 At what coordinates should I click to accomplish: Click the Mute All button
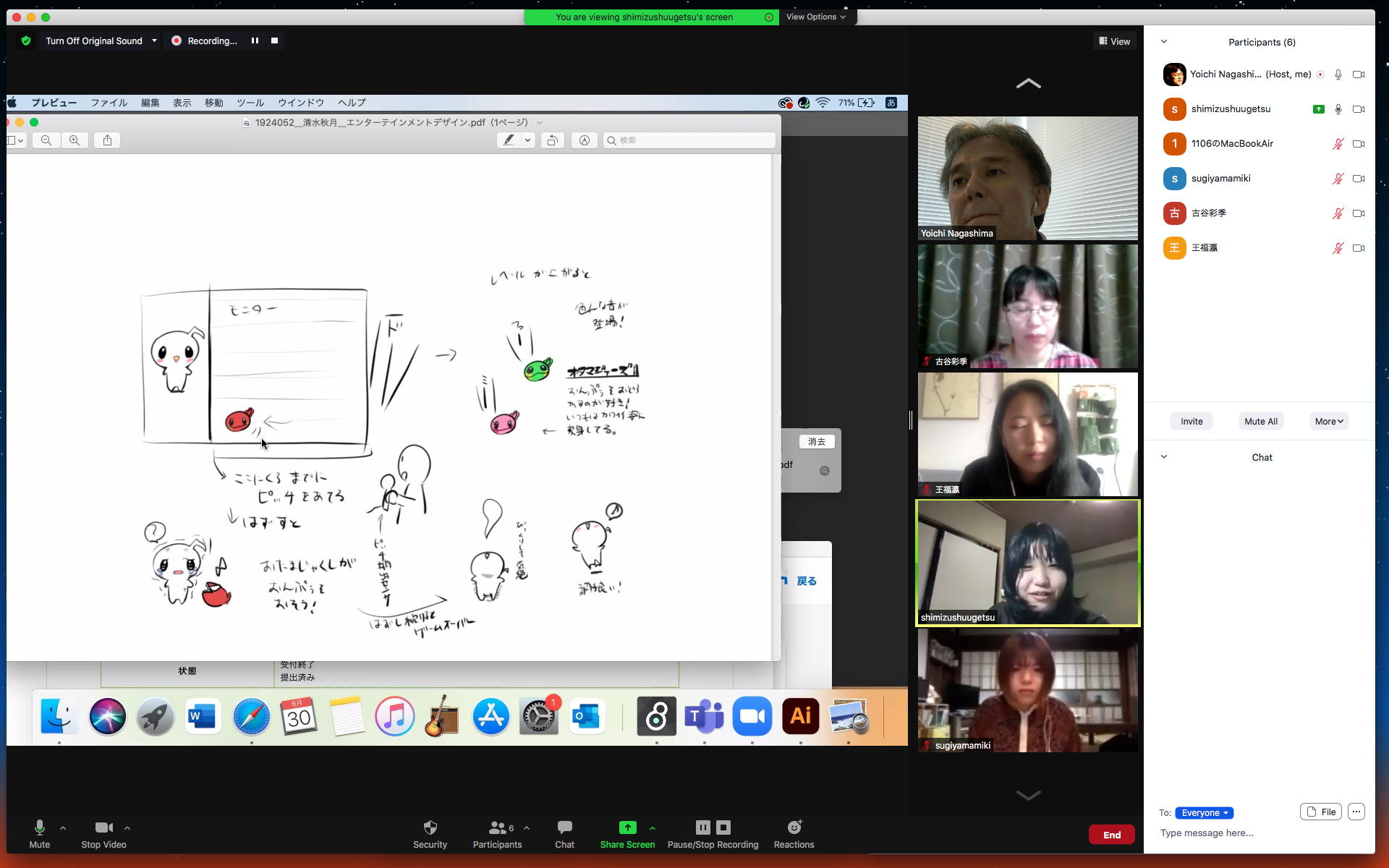tap(1260, 421)
